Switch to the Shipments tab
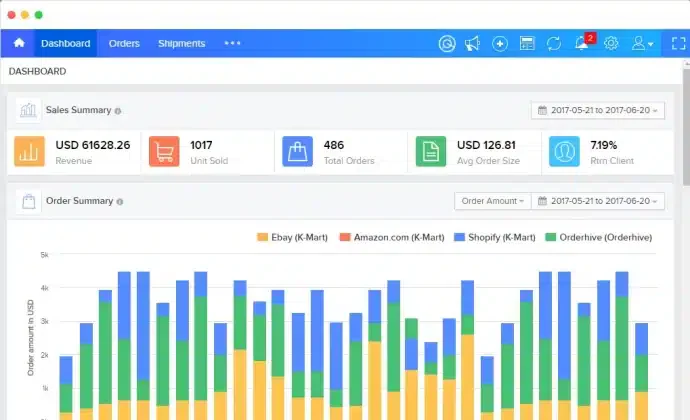The image size is (690, 420). pyautogui.click(x=181, y=44)
